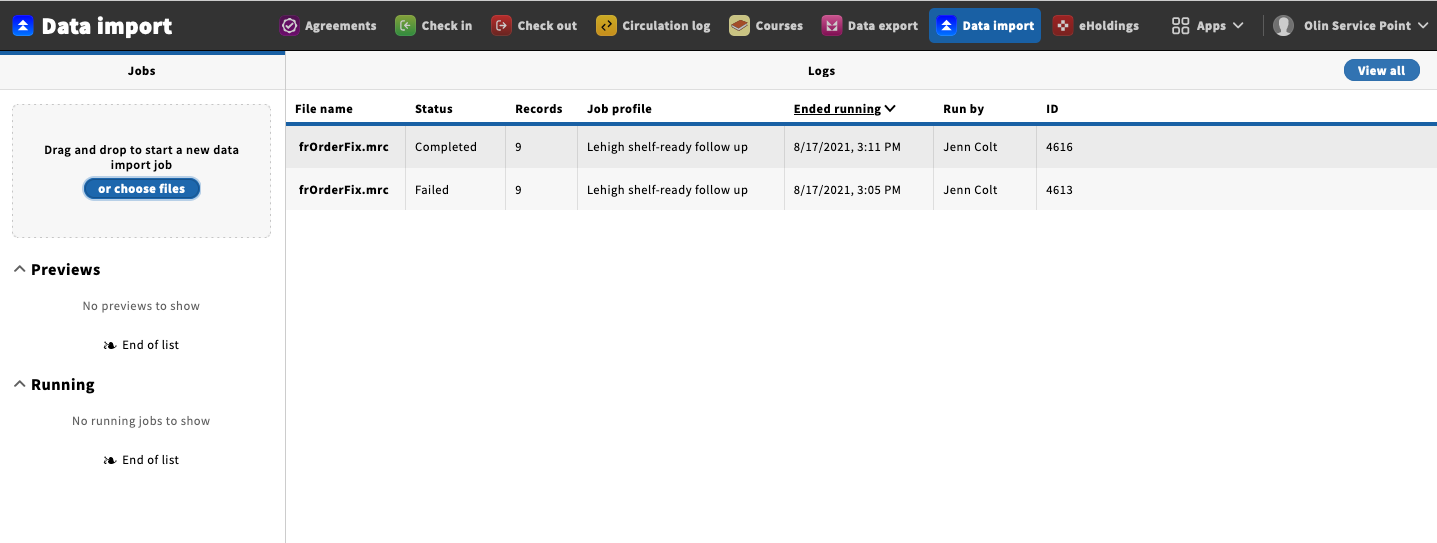
Task: Sort logs by ID column
Action: pos(1052,109)
